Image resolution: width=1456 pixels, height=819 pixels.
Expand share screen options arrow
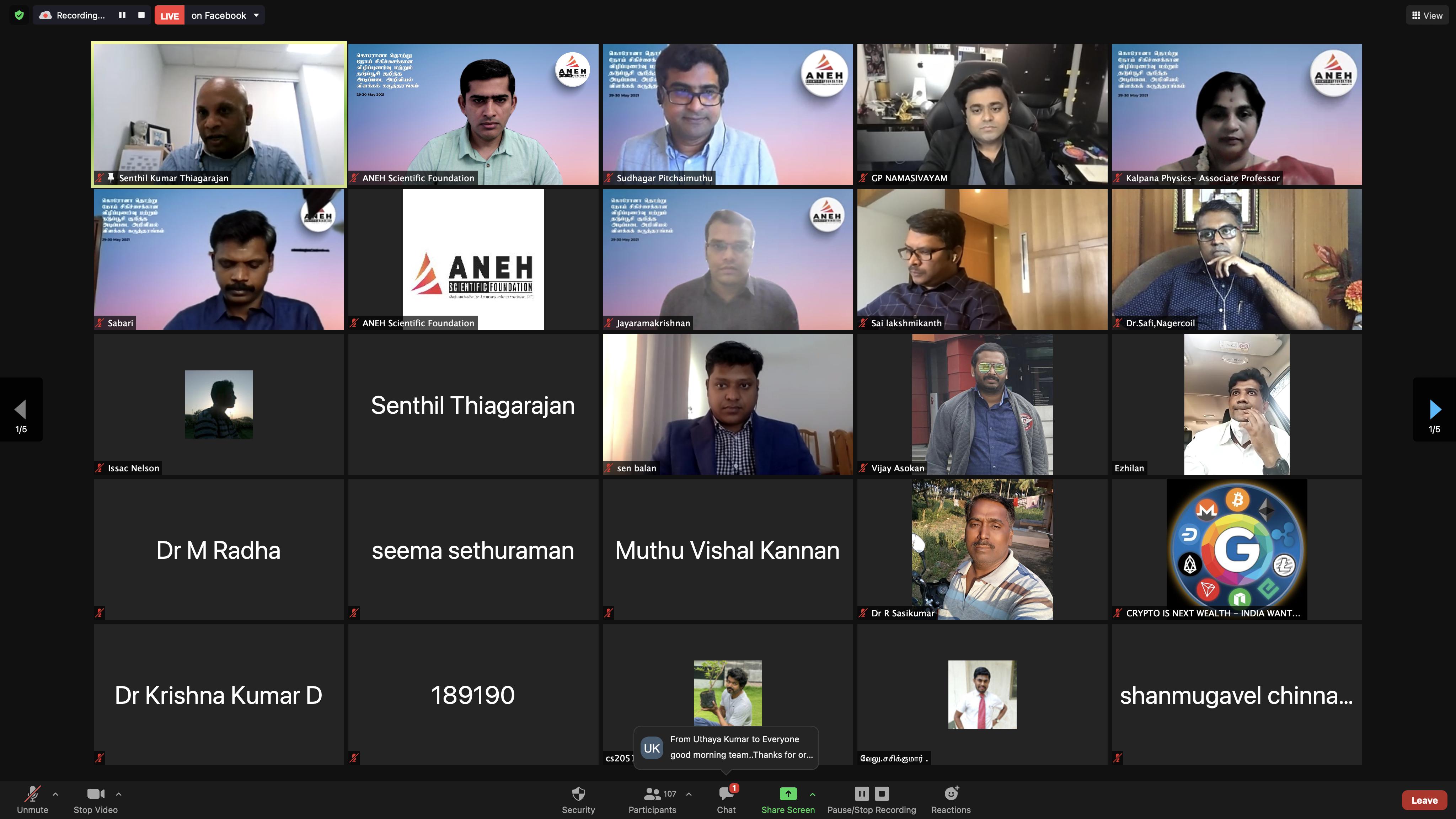click(813, 794)
